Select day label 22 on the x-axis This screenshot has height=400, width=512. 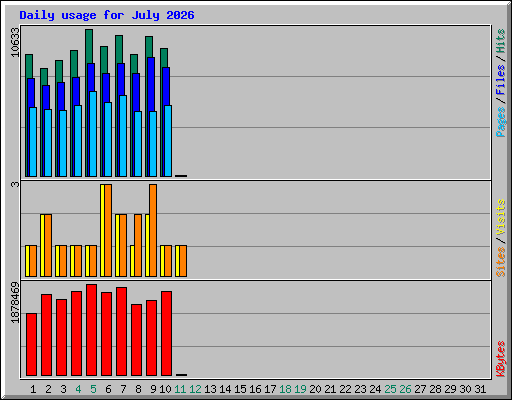pos(345,389)
